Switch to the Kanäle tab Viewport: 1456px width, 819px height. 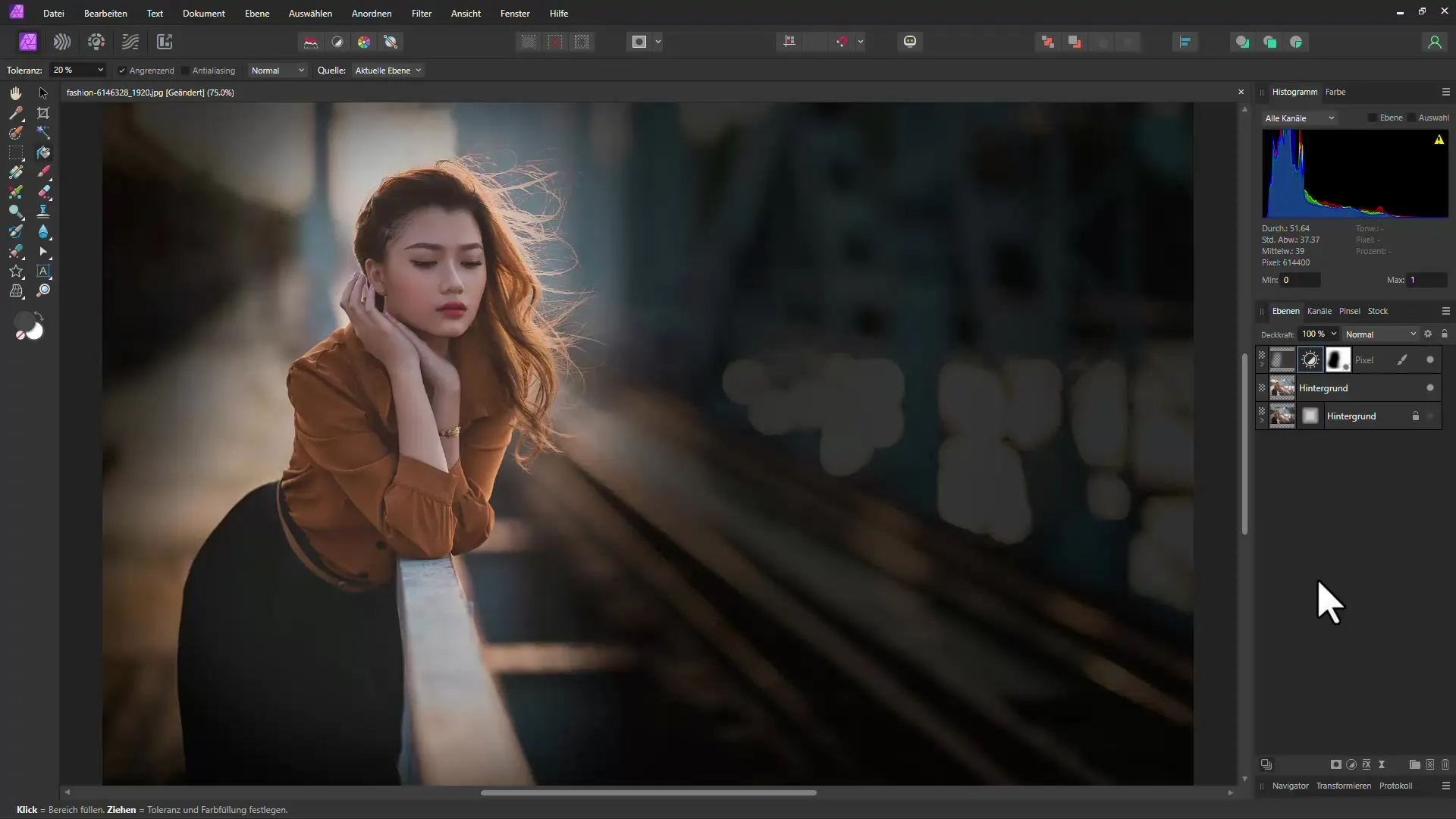click(1319, 311)
